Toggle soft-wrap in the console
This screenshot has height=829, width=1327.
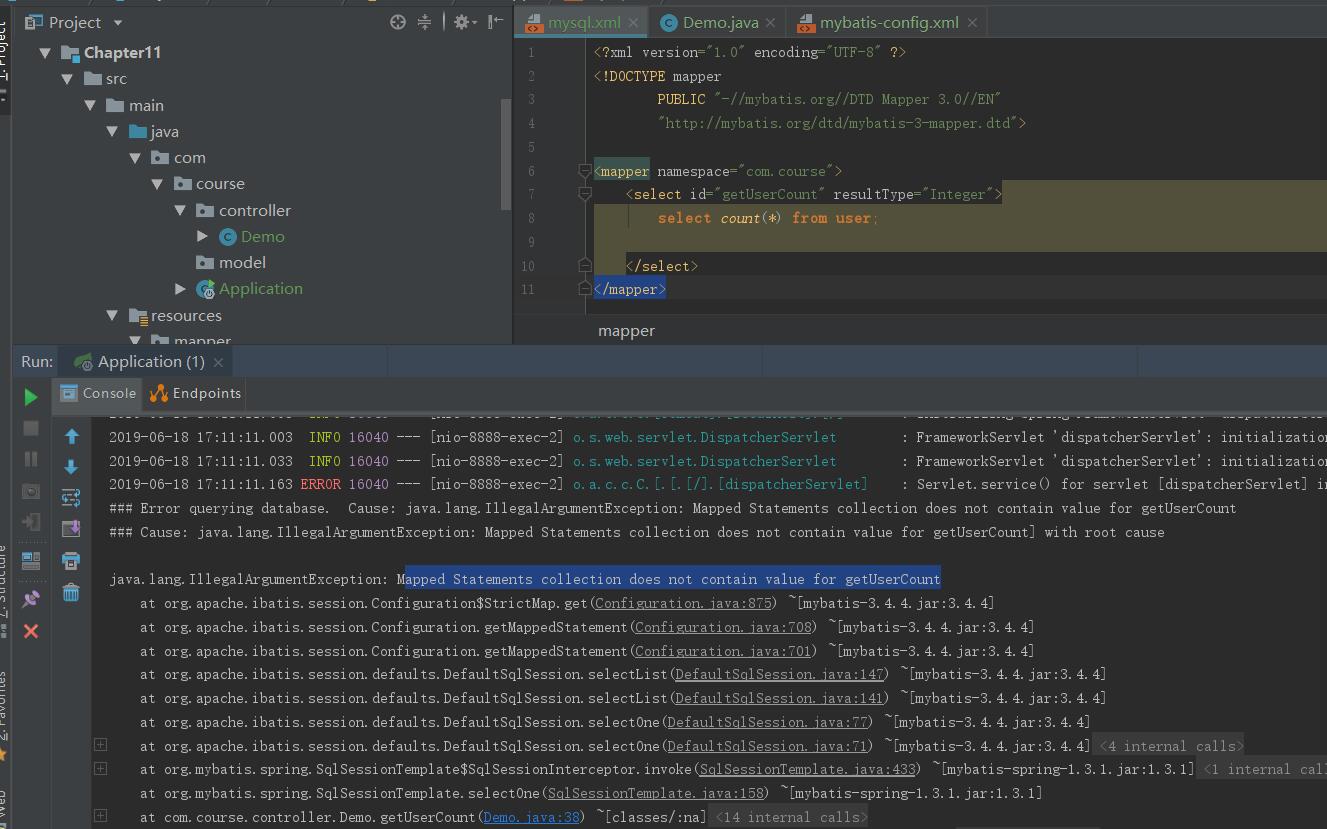click(71, 498)
